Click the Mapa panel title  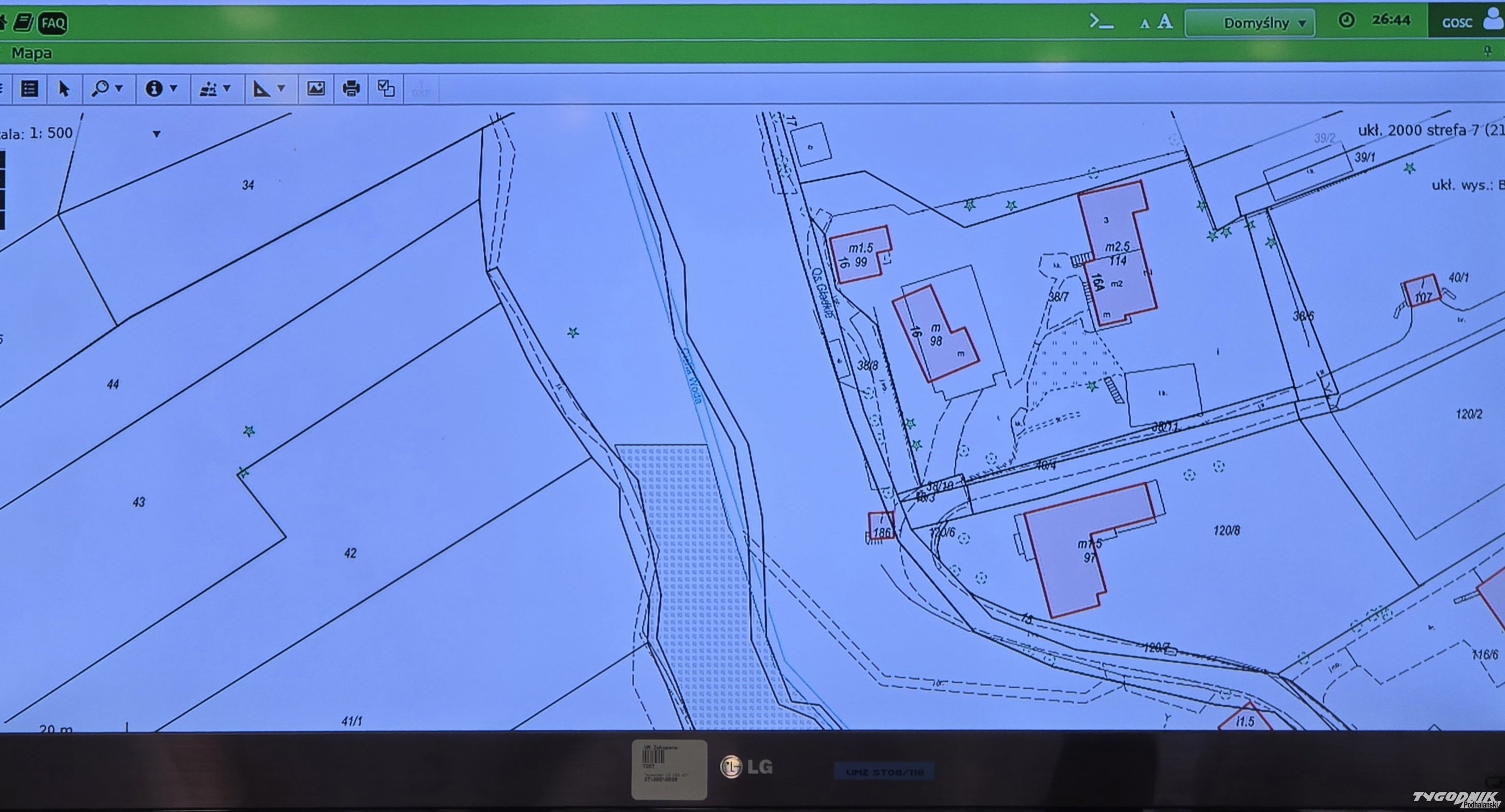32,53
